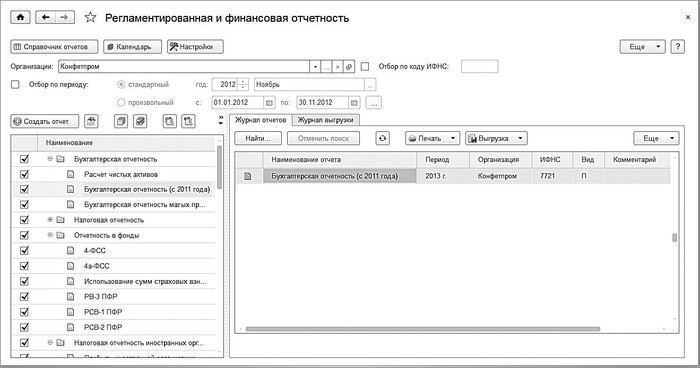700x368 pixels.
Task: Click the refresh icon in report journal
Action: point(382,138)
